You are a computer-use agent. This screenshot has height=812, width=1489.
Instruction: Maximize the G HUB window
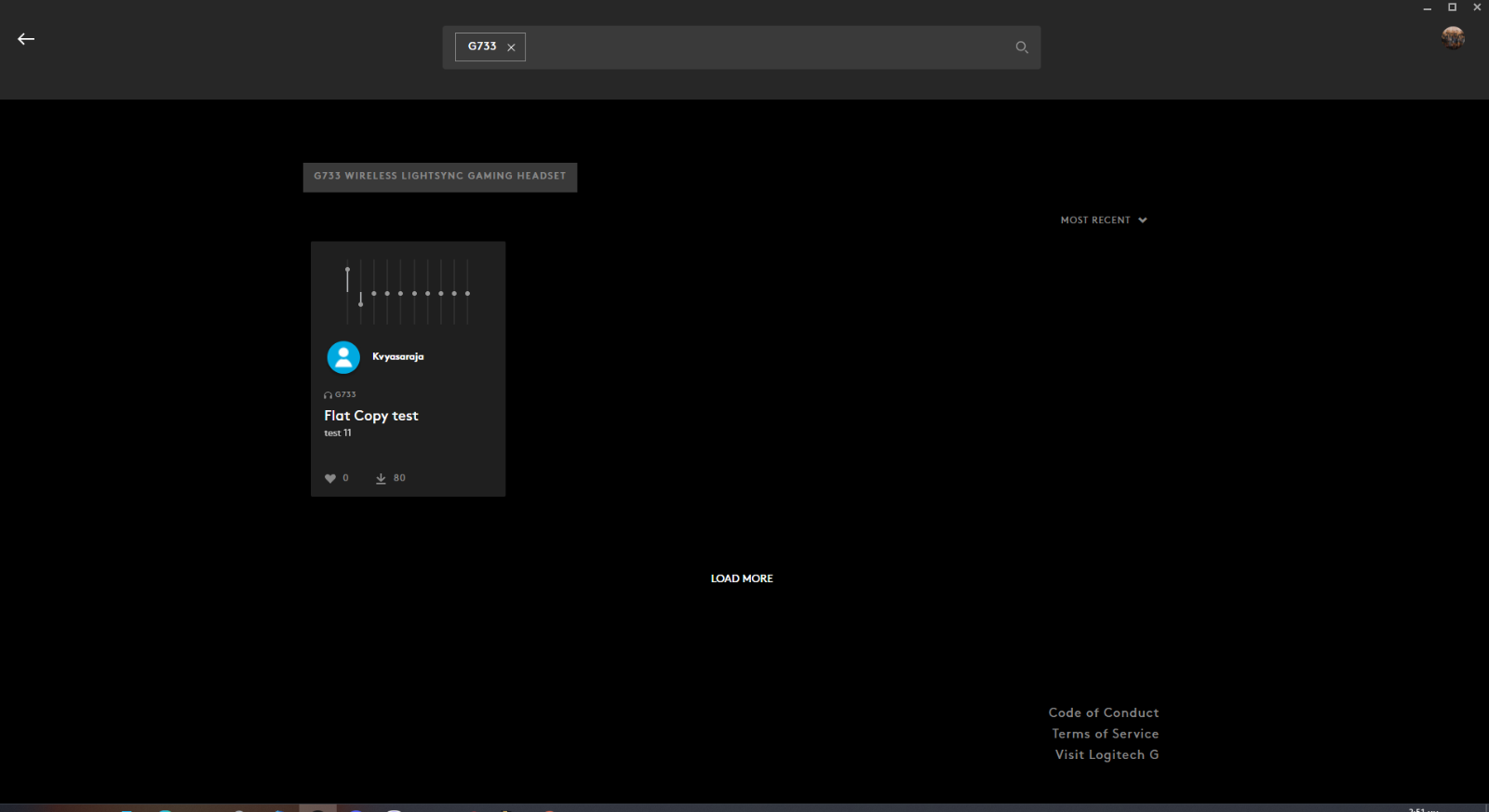pos(1452,7)
